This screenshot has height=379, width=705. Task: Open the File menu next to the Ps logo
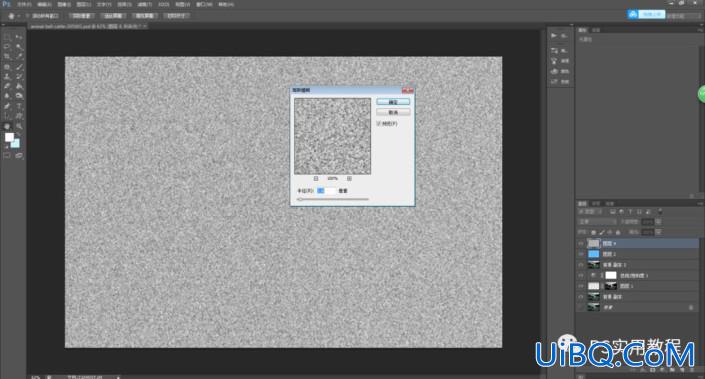click(x=24, y=4)
